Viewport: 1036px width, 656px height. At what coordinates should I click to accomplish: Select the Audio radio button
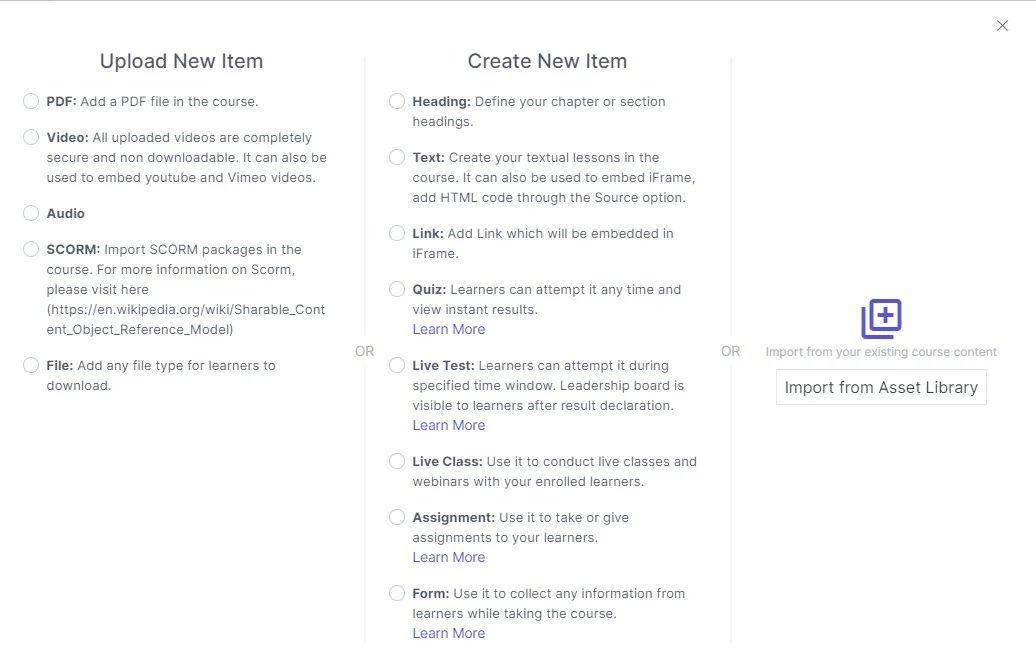click(x=31, y=213)
